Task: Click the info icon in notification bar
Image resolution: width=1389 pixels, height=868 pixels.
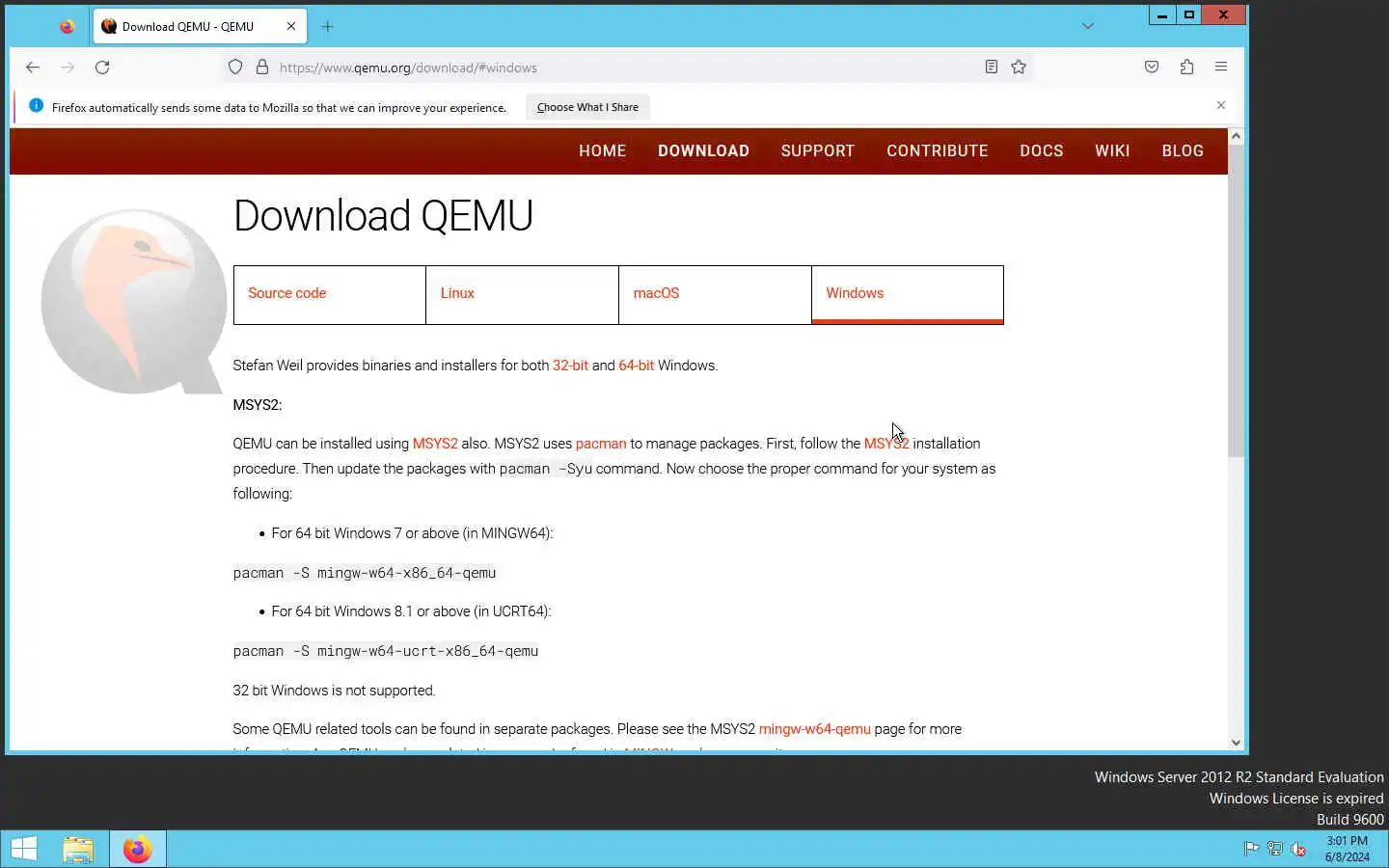Action: [x=36, y=106]
